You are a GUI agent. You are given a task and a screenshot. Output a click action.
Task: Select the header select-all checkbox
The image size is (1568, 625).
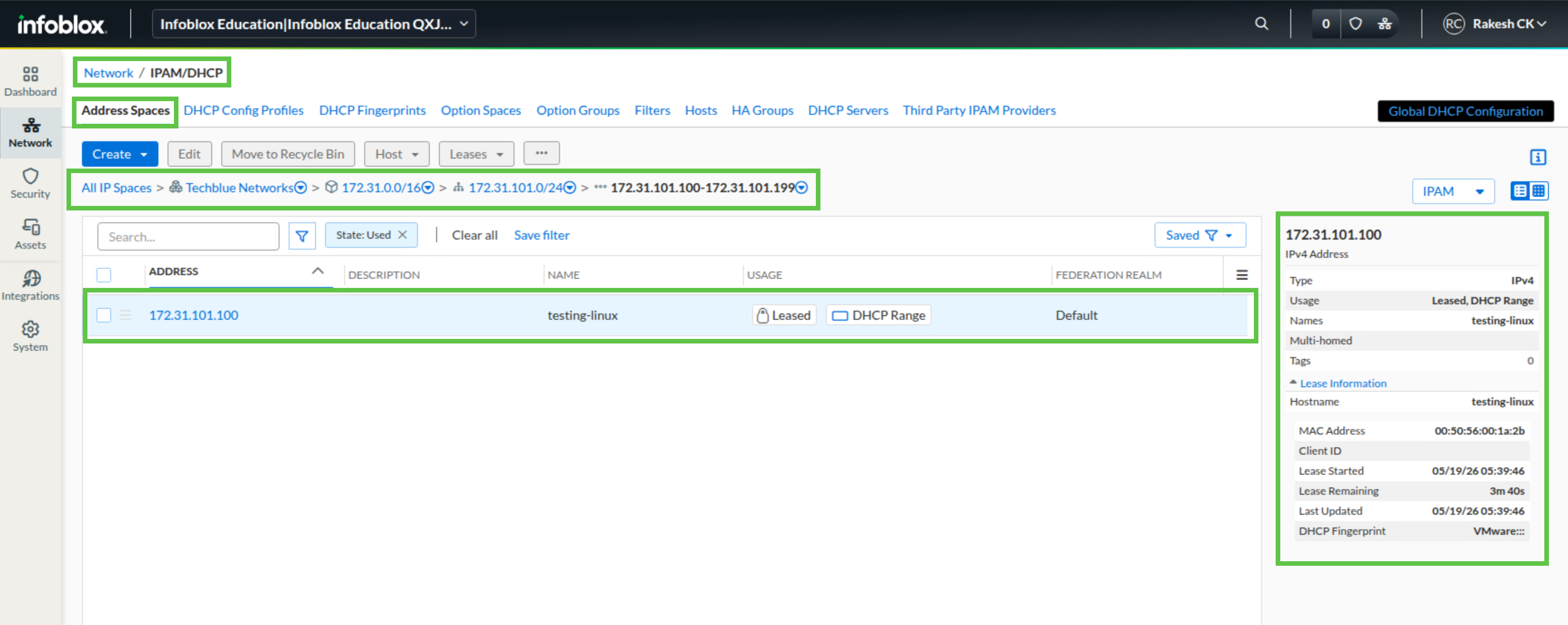104,275
